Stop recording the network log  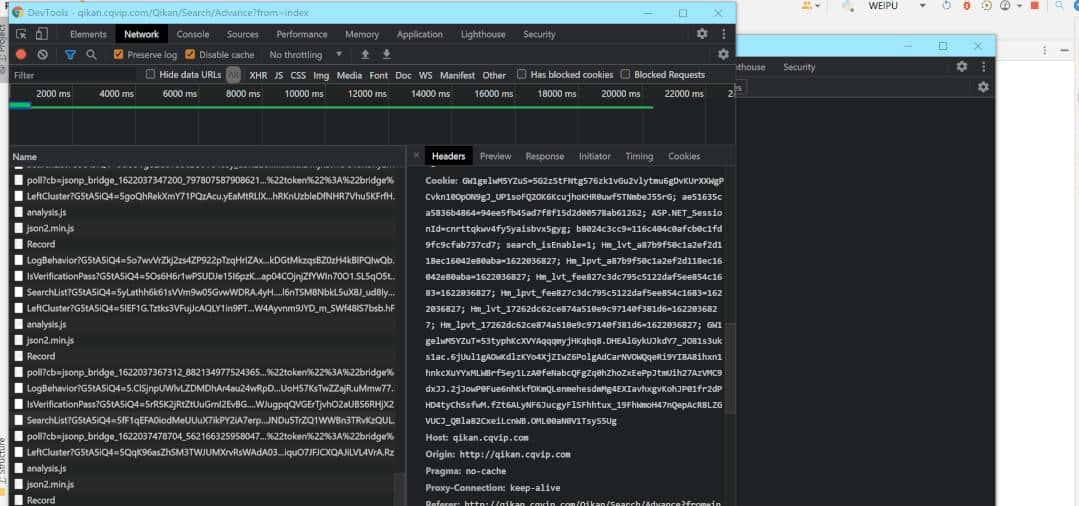22,55
